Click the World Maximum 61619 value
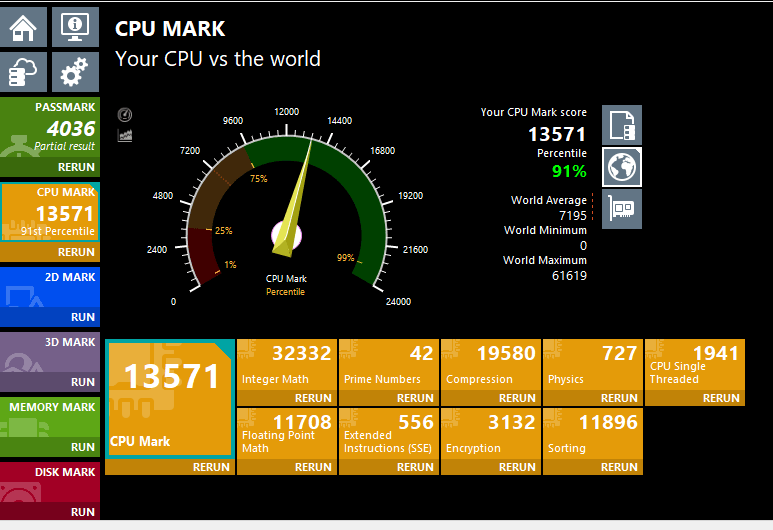Screen dimensions: 773x530 click(x=569, y=276)
